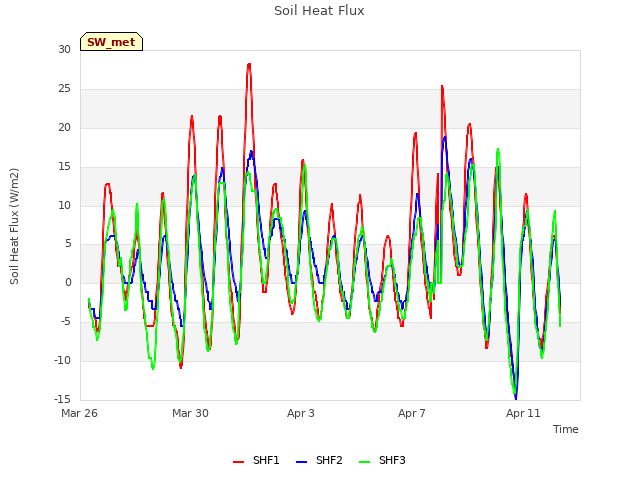
Task: Click the Time axis title
Action: [x=566, y=429]
